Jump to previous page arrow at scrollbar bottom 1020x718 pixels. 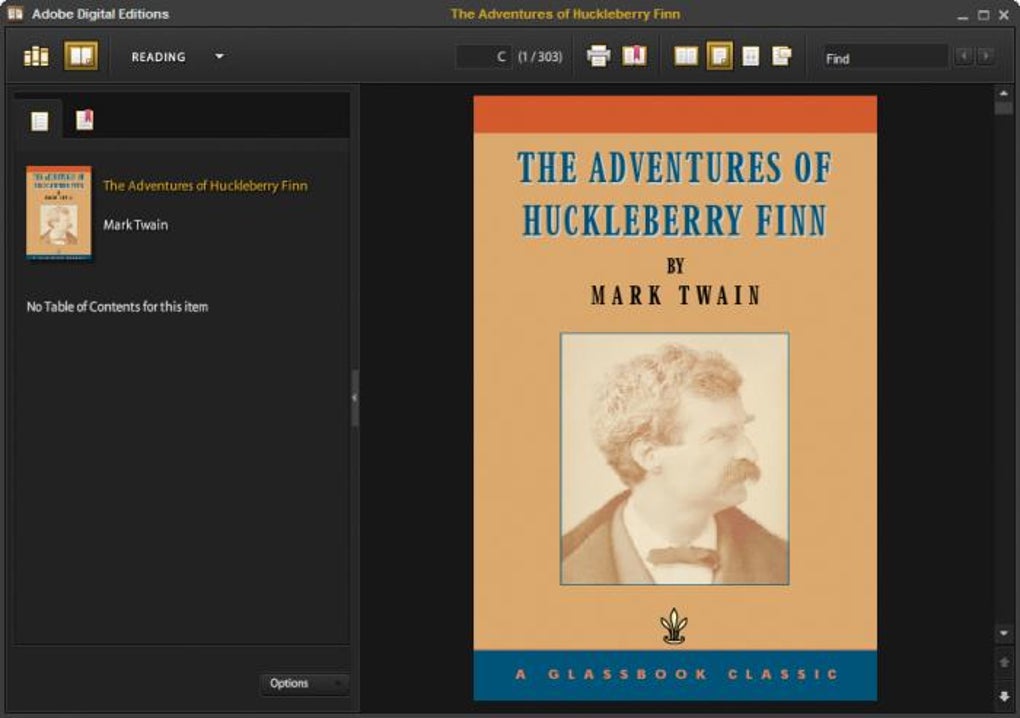[x=1004, y=662]
